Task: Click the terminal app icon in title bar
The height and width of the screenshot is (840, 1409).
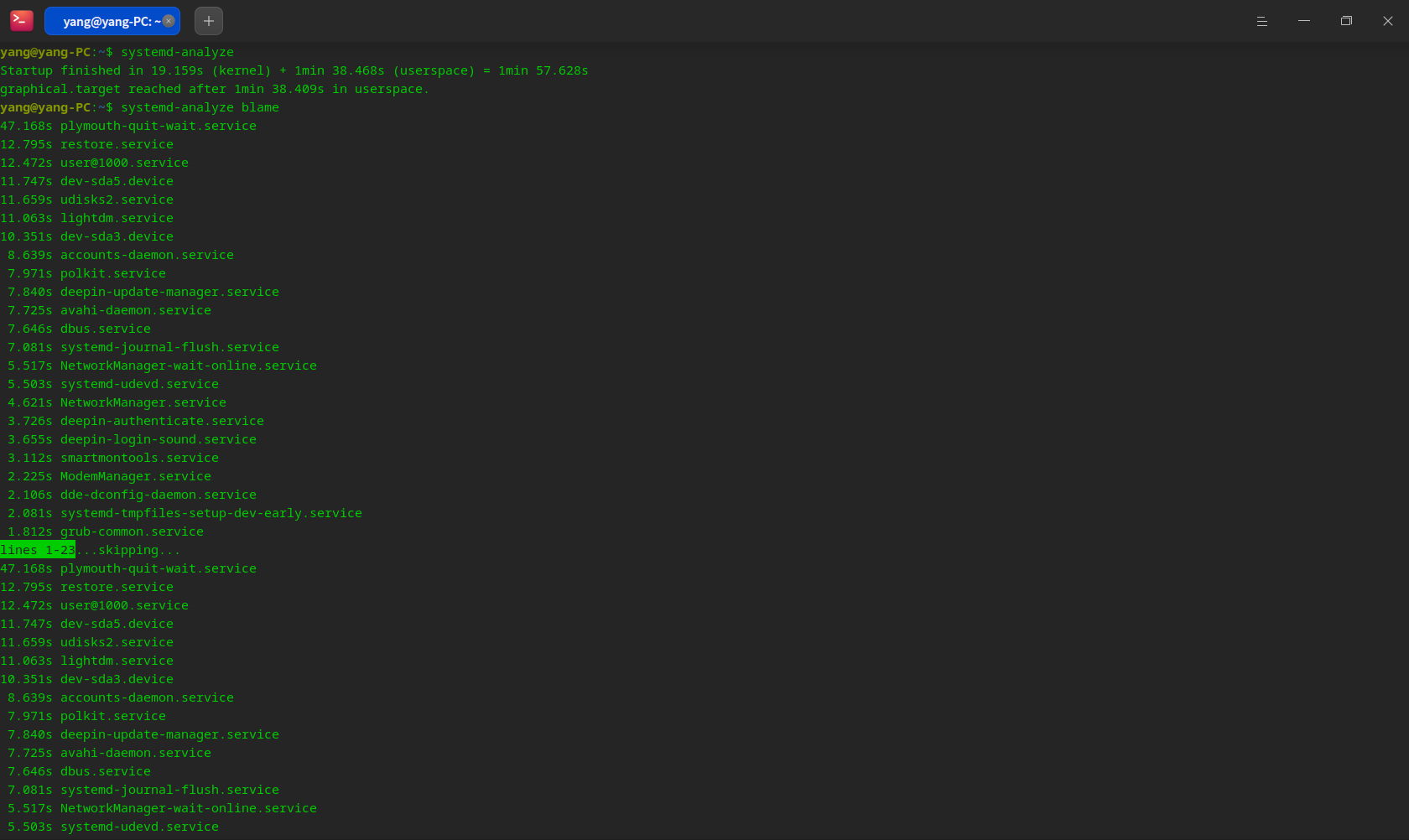Action: pyautogui.click(x=22, y=21)
